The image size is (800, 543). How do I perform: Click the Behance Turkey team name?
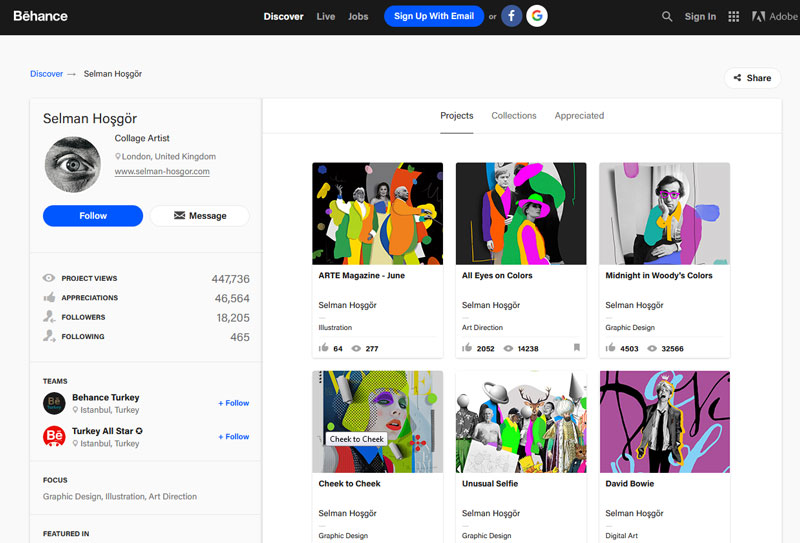pos(106,398)
